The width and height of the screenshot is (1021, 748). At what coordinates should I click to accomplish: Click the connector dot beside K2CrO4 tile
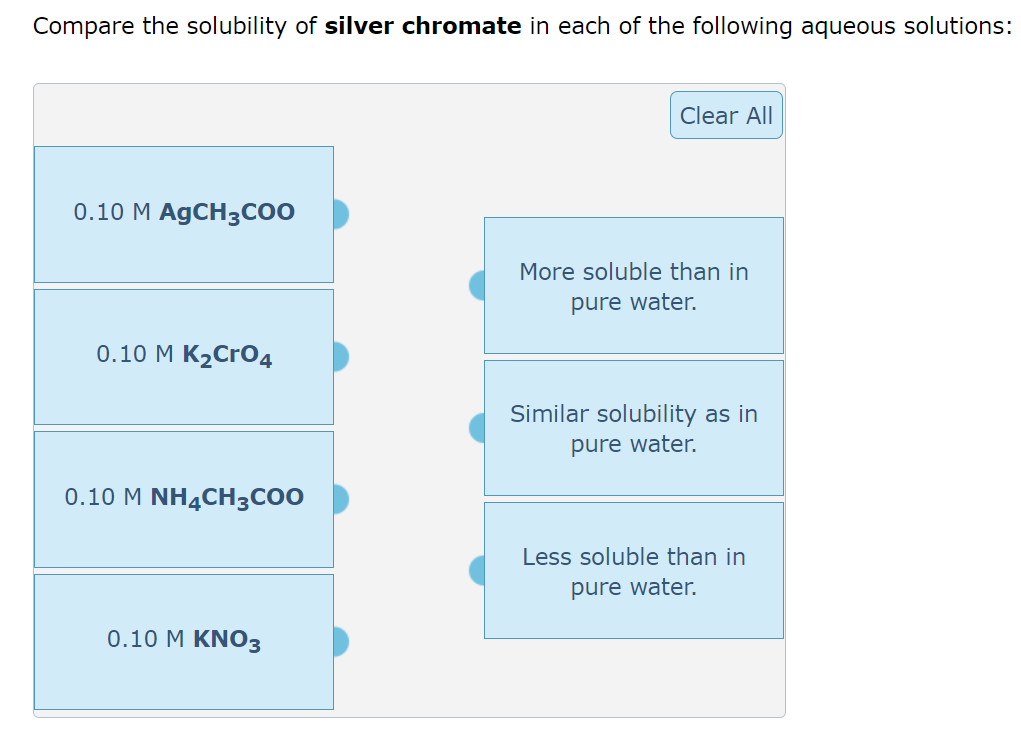point(339,356)
